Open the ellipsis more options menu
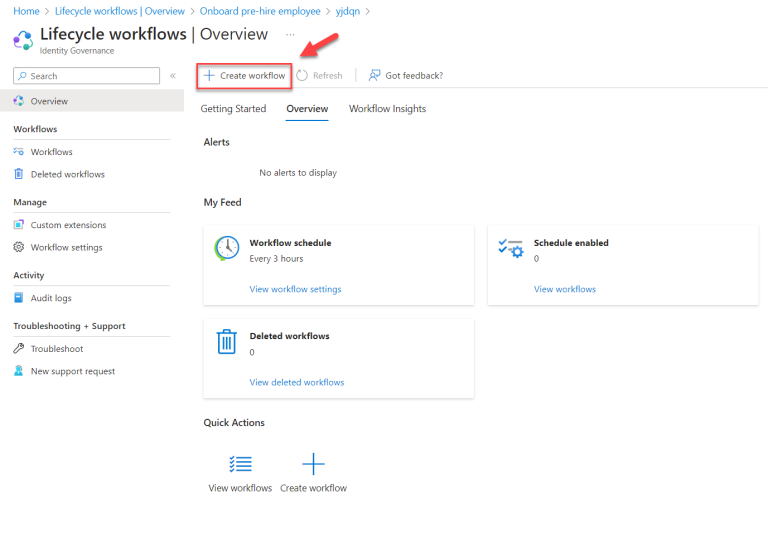768x546 pixels. (x=290, y=34)
